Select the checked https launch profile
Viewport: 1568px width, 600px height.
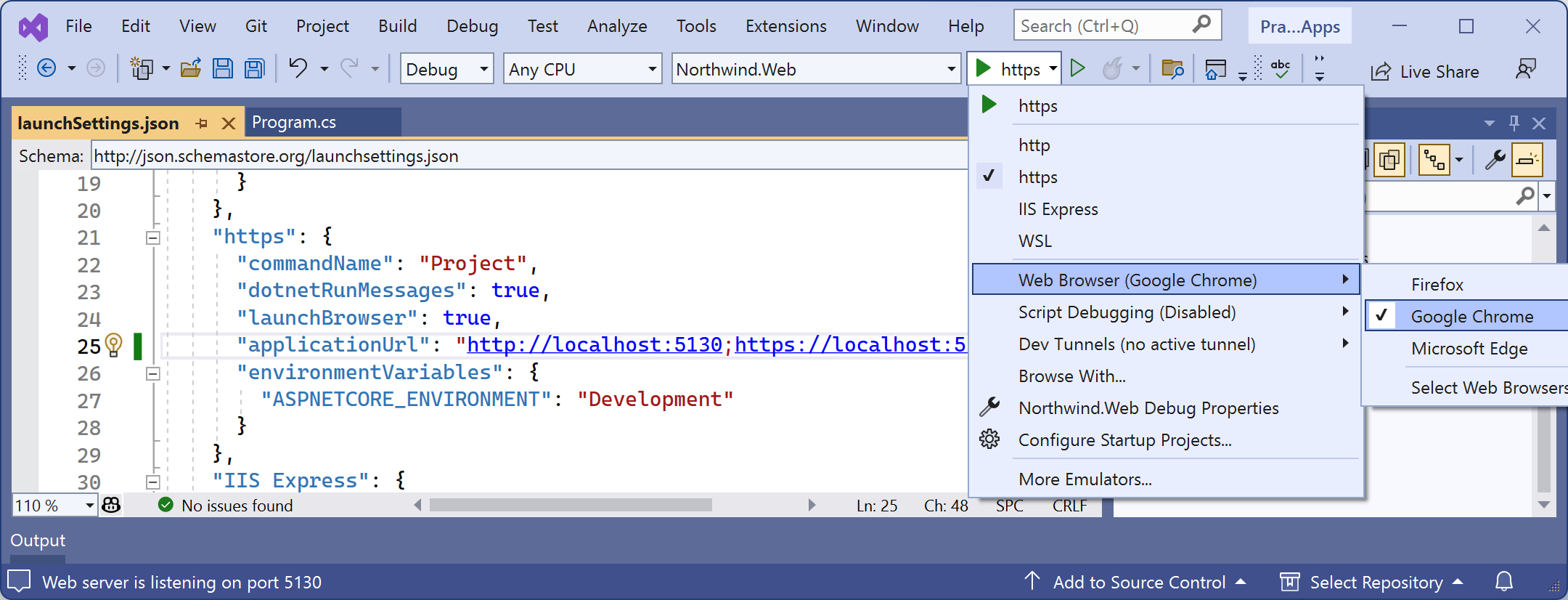coord(1166,177)
